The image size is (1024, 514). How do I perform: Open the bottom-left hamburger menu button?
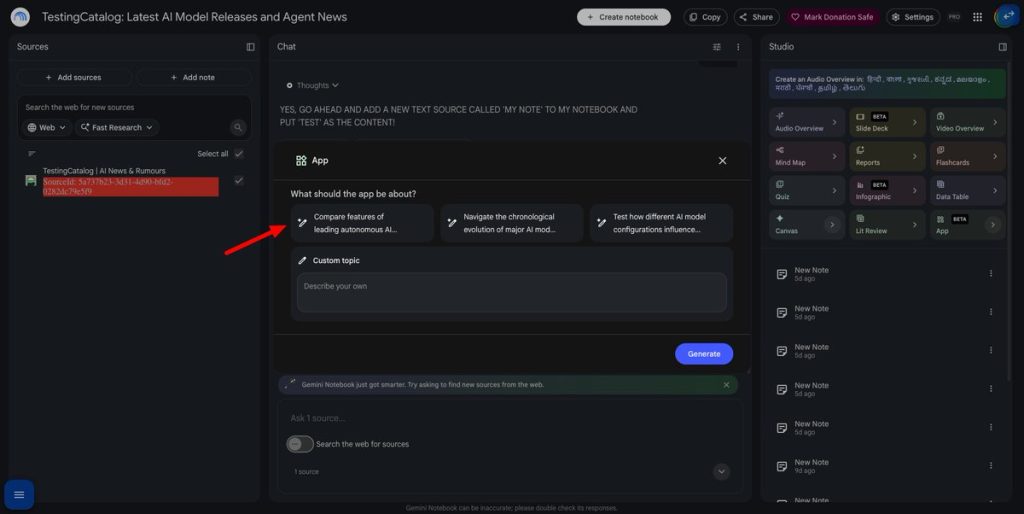coord(19,494)
